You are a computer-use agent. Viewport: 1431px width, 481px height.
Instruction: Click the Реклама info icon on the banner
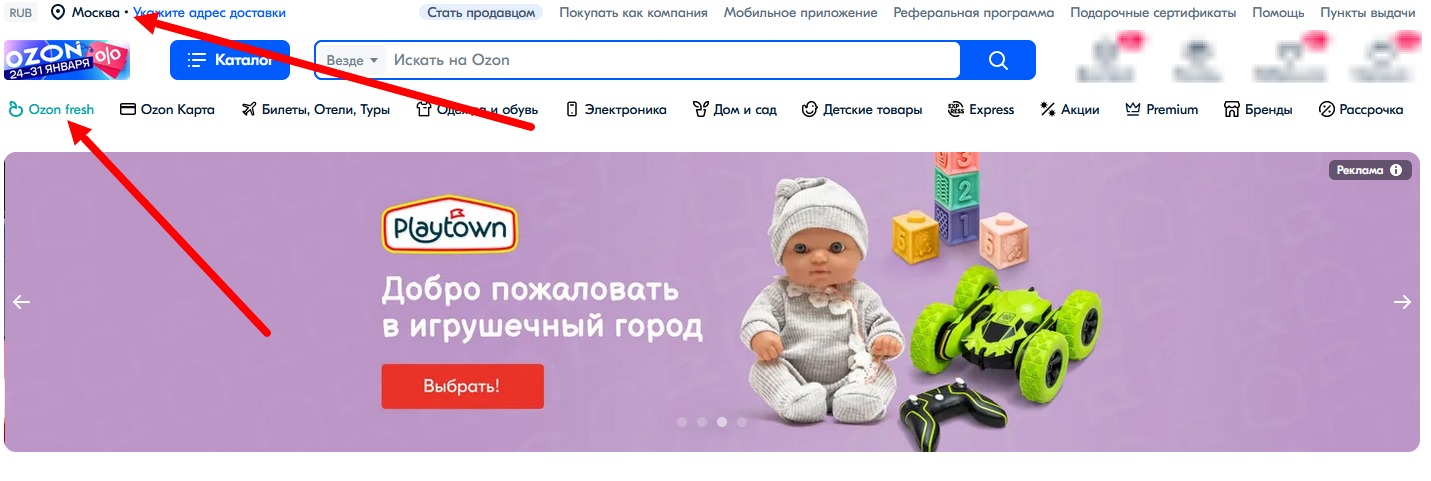(x=1396, y=171)
